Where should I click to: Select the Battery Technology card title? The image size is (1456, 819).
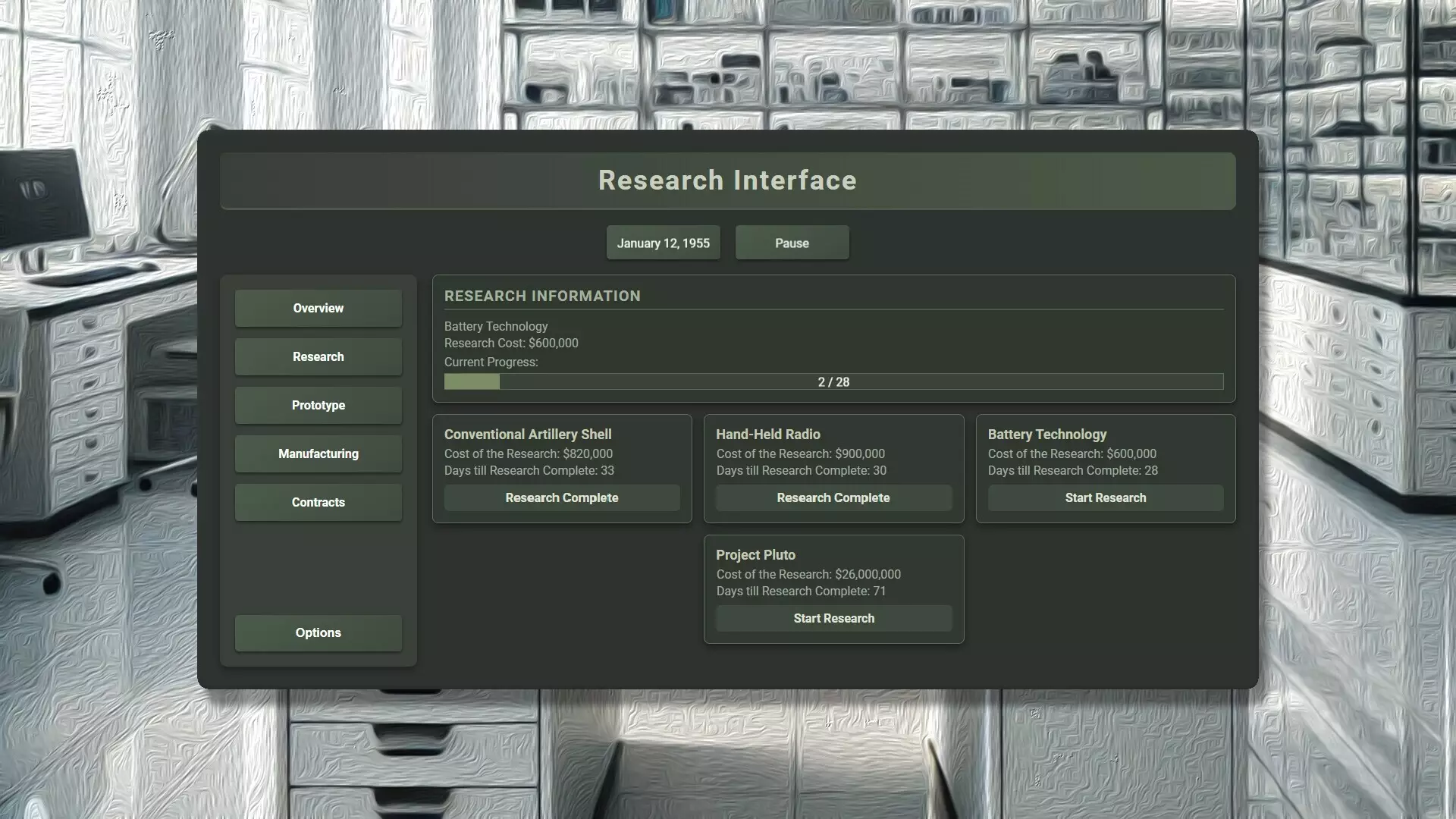click(x=1046, y=434)
